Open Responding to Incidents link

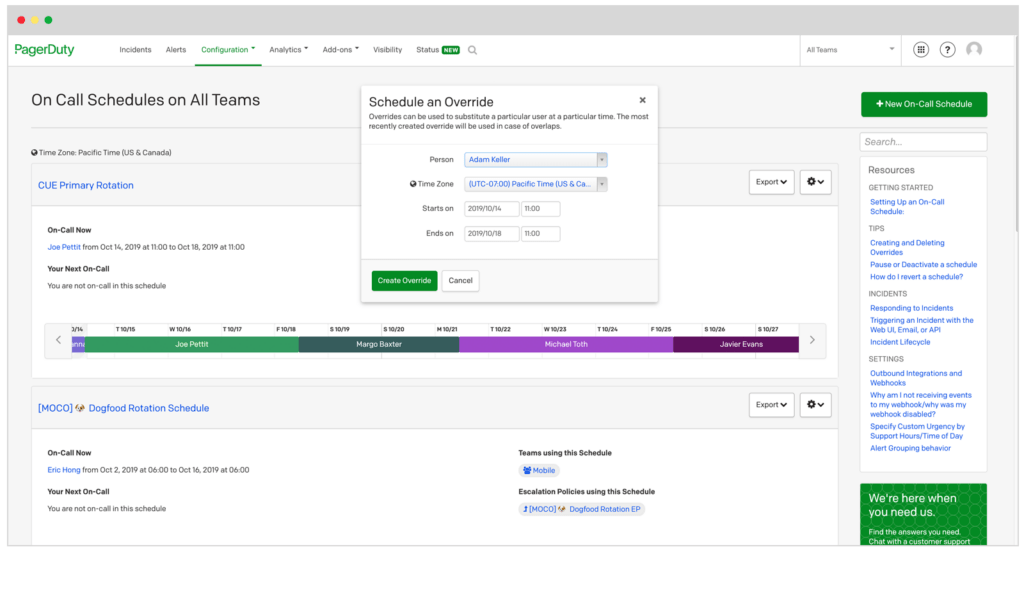coord(911,308)
